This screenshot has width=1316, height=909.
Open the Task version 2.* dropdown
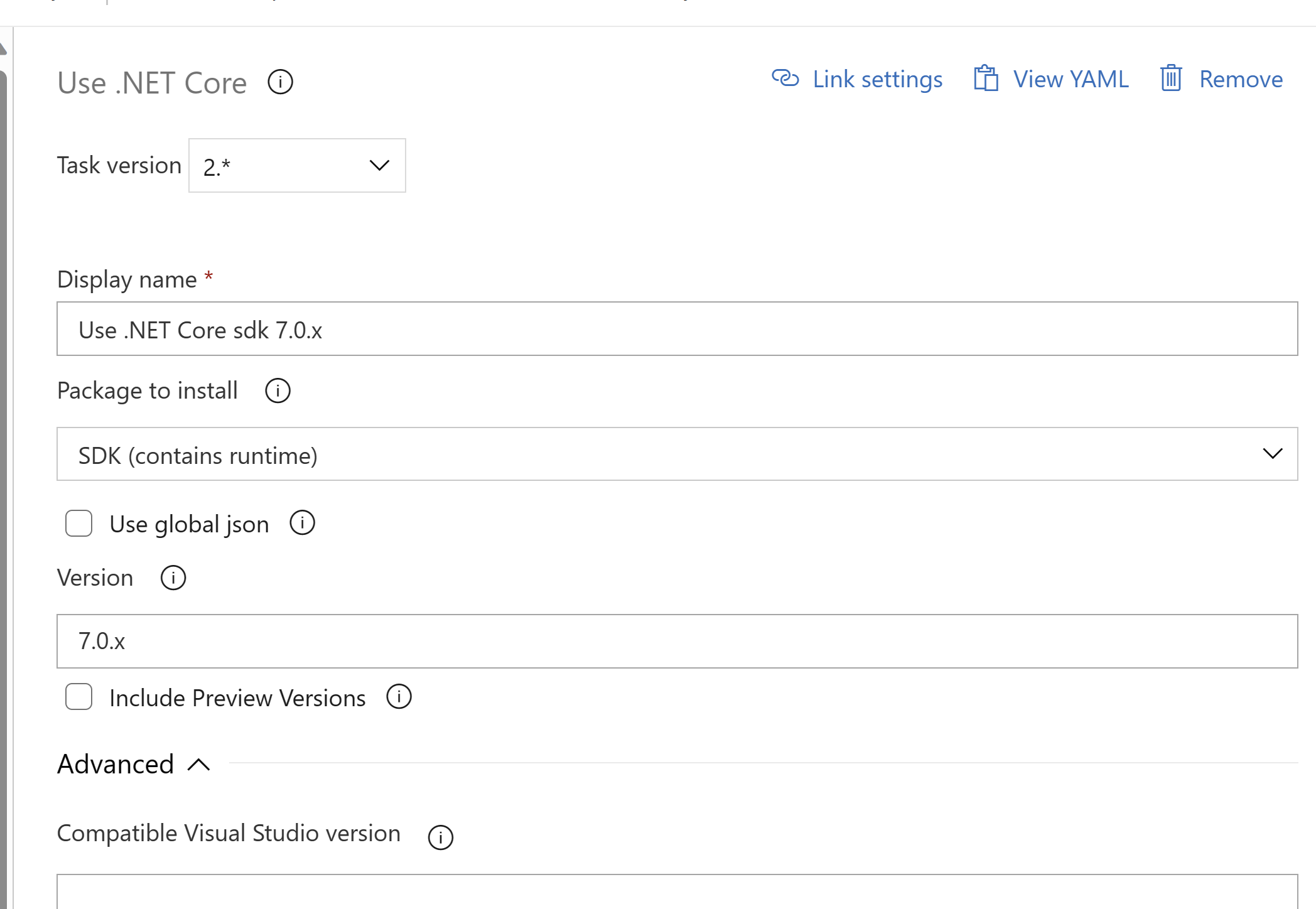pyautogui.click(x=296, y=166)
